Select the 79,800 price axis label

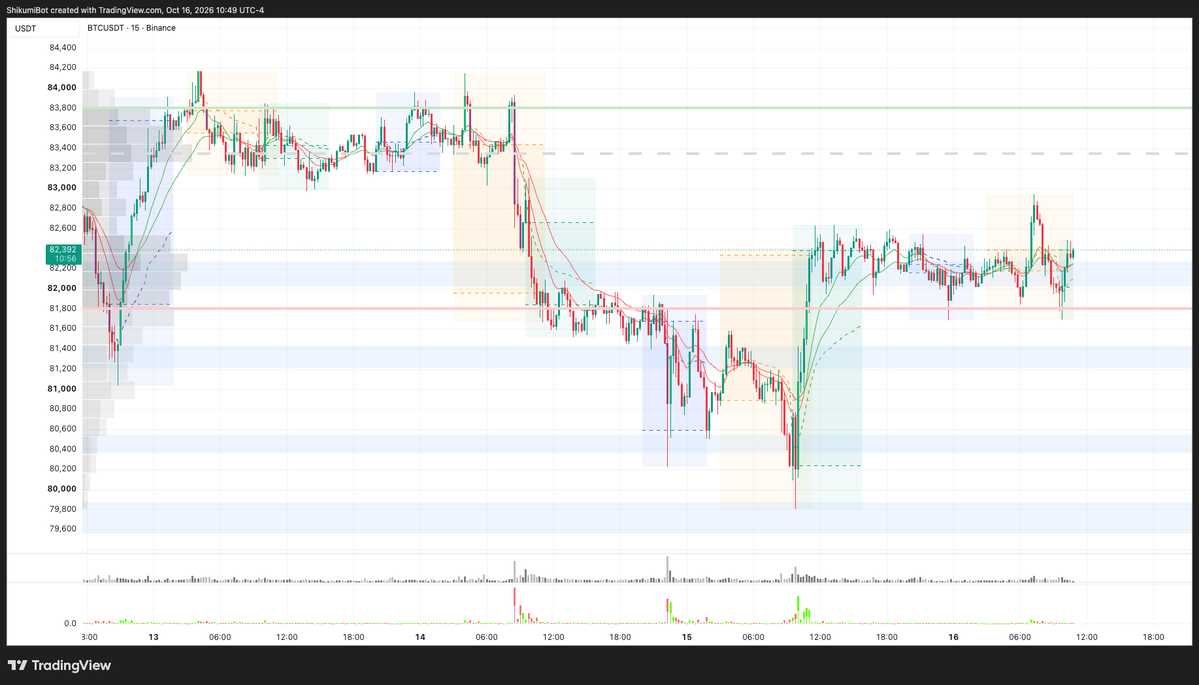[62, 508]
